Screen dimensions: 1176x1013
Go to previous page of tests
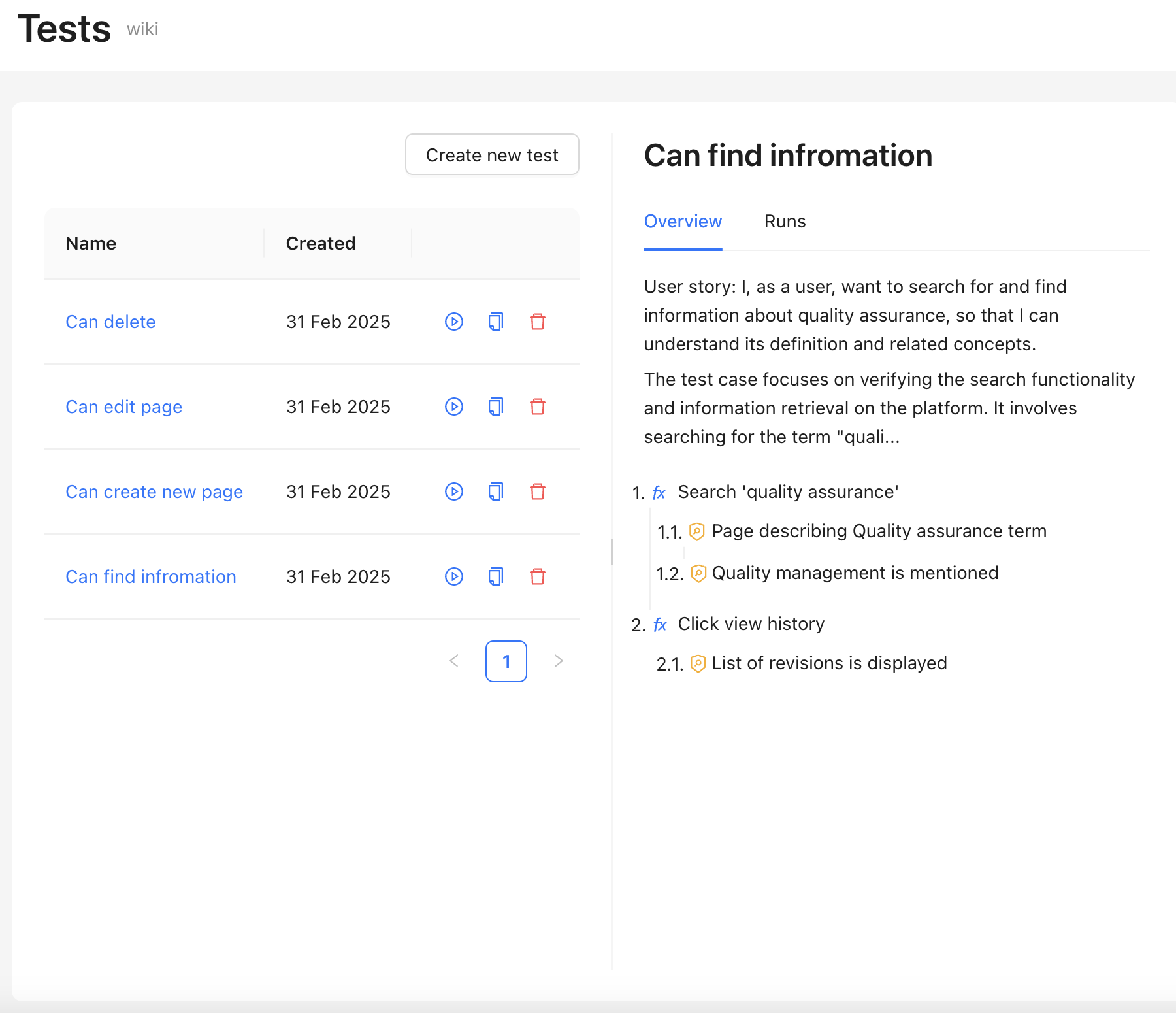(x=454, y=661)
